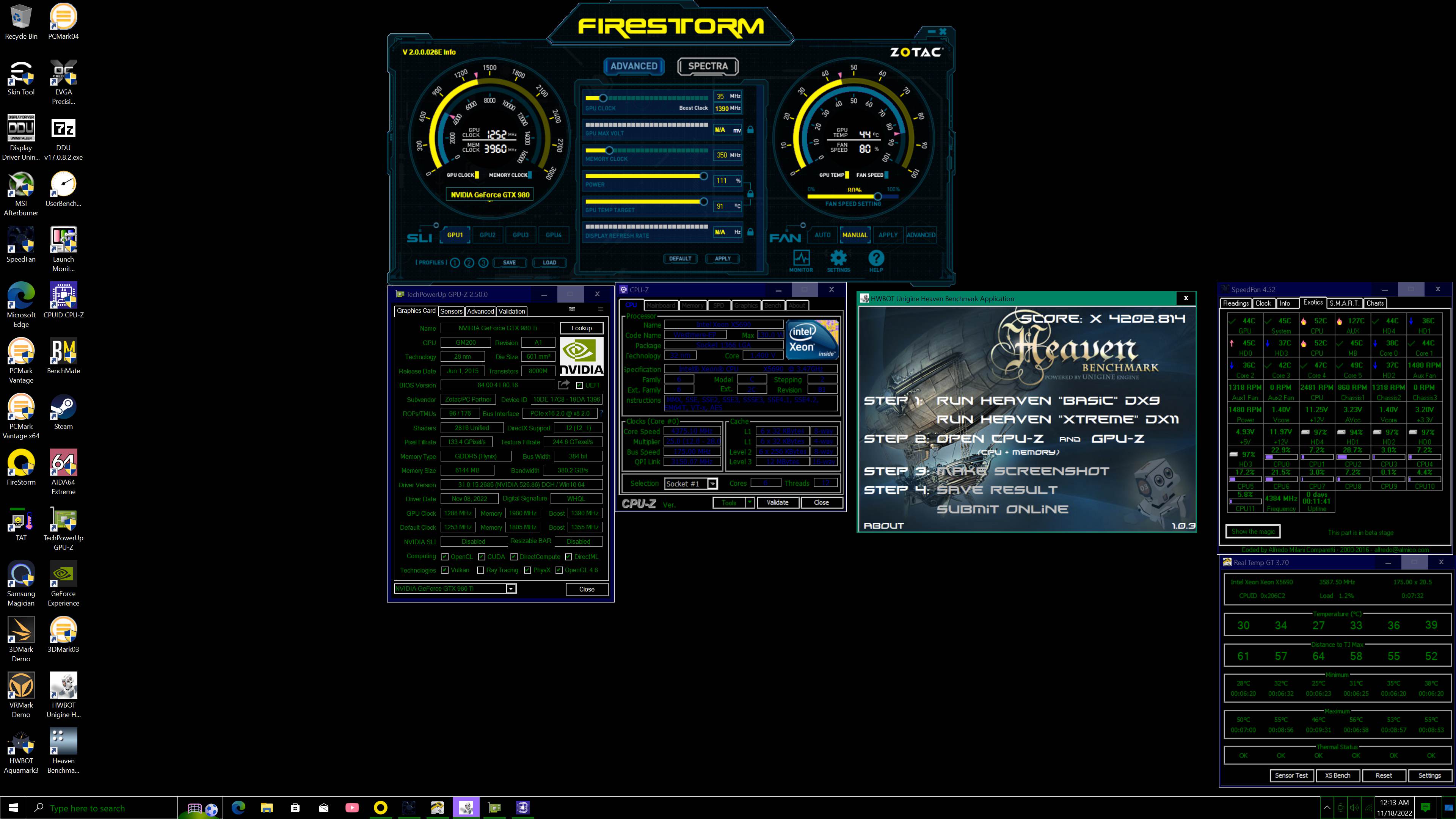1456x819 pixels.
Task: Click the link lock between POWER and TEMP TARGET
Action: pyautogui.click(x=750, y=194)
